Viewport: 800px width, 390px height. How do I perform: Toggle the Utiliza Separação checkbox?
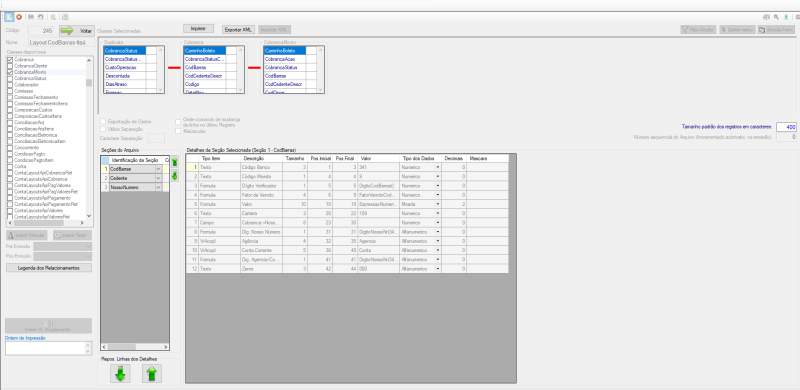(x=104, y=129)
